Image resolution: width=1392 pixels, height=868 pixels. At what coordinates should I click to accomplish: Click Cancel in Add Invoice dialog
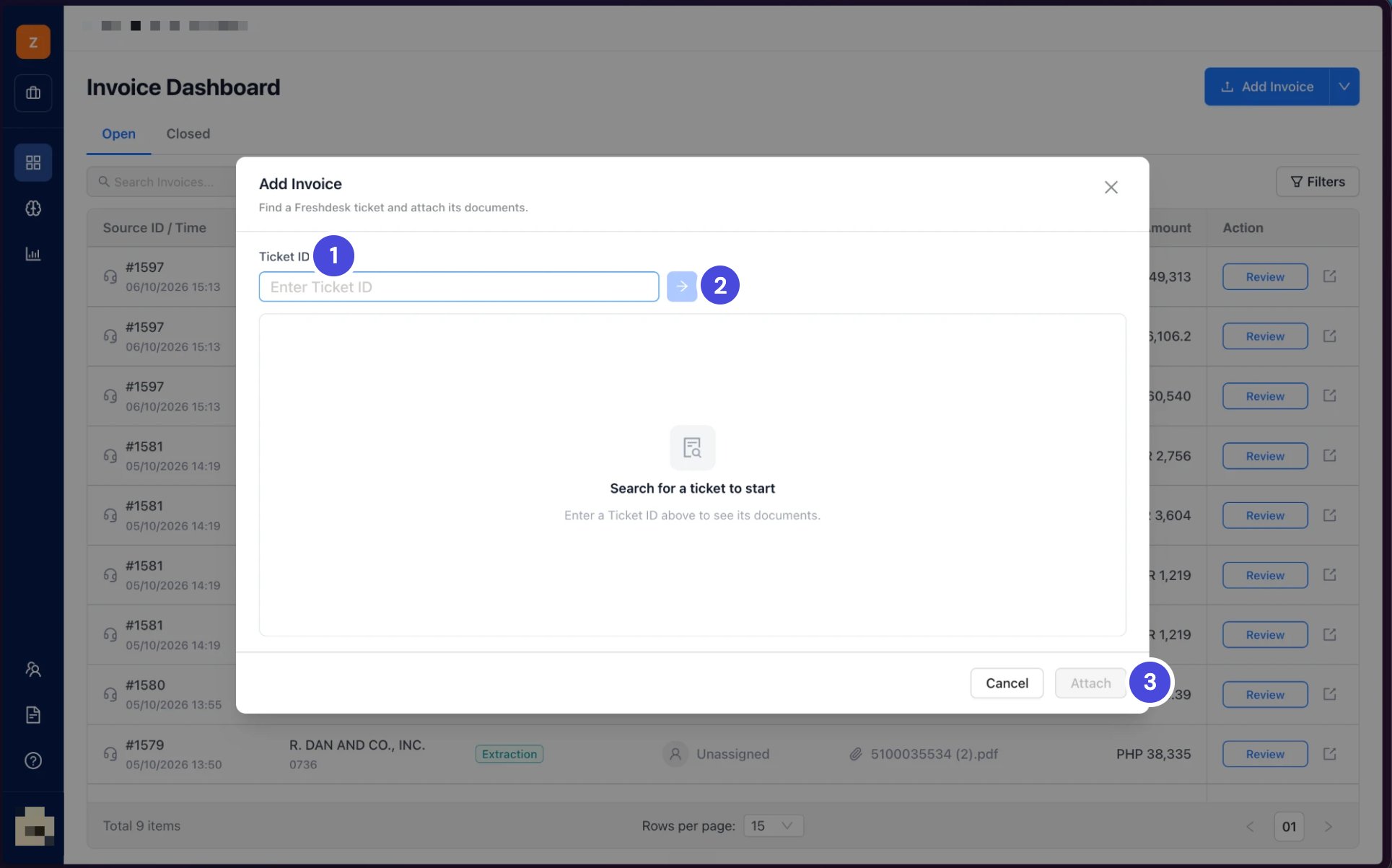(1007, 683)
